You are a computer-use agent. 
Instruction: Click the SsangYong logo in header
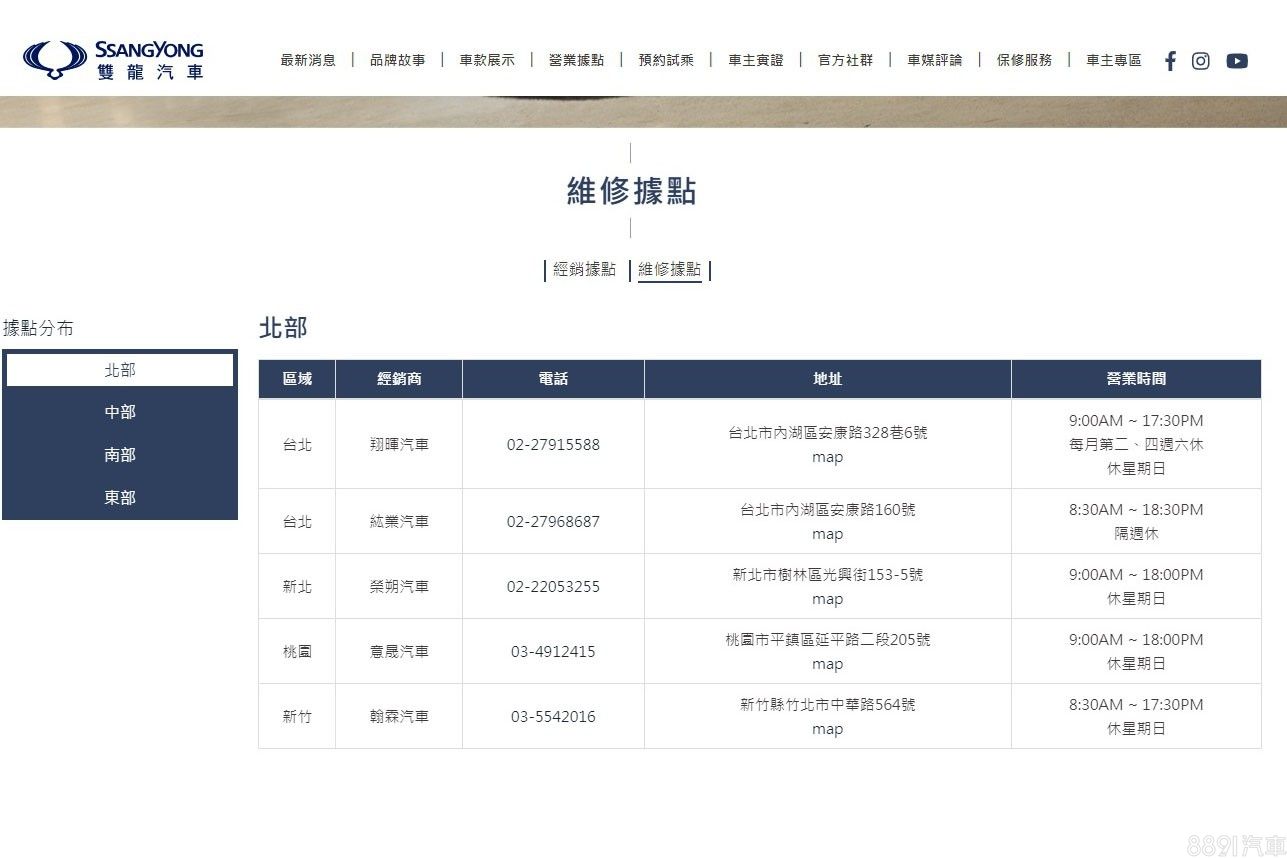[x=113, y=60]
